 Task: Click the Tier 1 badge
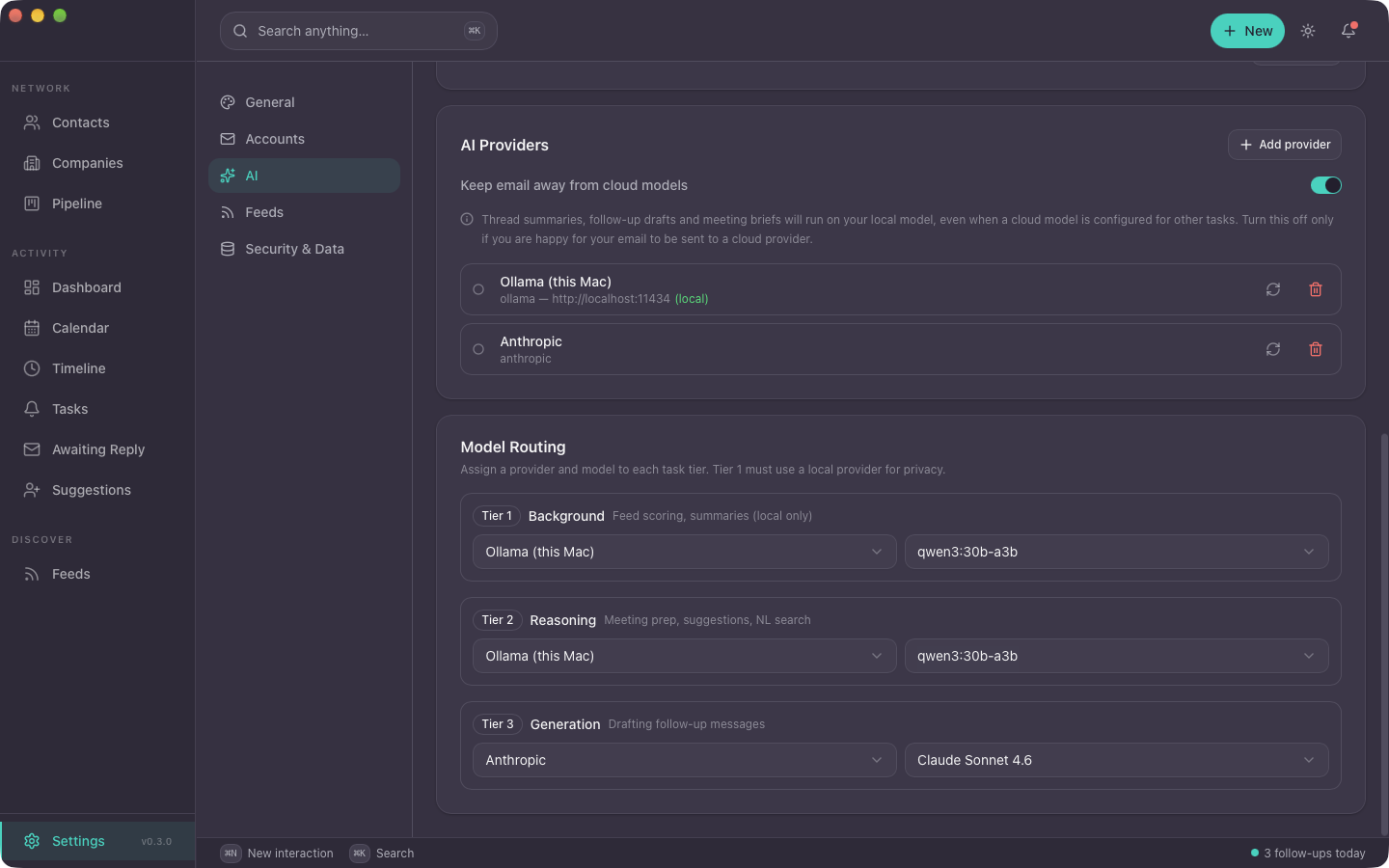tap(497, 516)
